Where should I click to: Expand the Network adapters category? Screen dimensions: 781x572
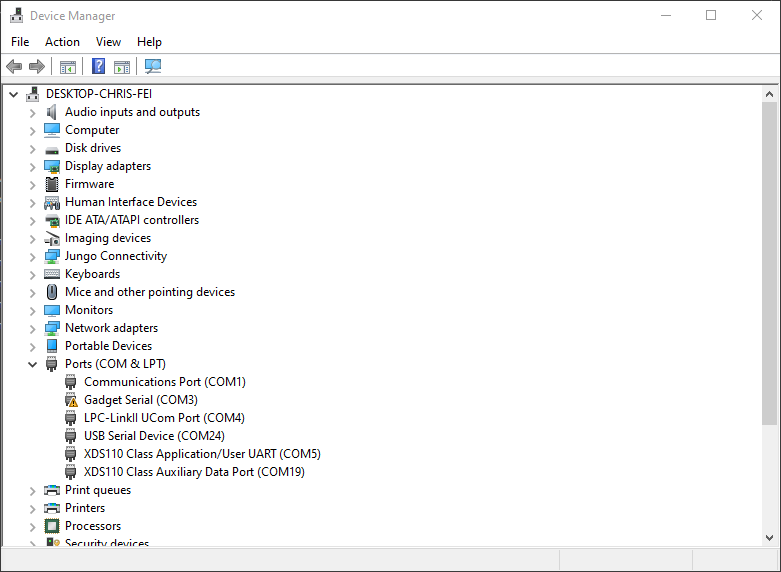[x=32, y=329]
